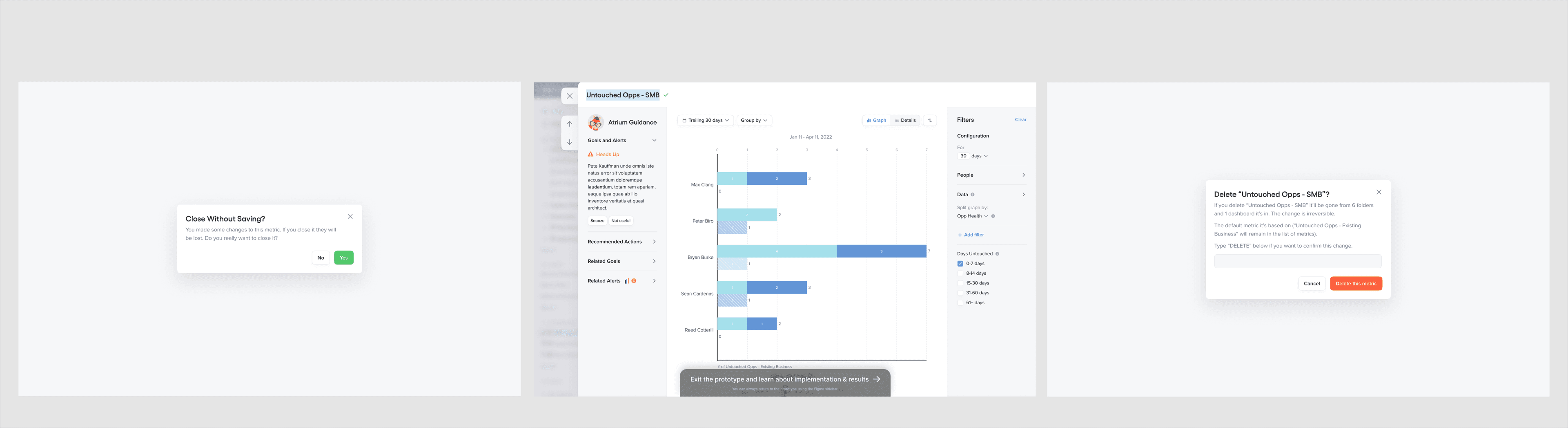
Task: Click the 30 days number field
Action: pos(963,156)
